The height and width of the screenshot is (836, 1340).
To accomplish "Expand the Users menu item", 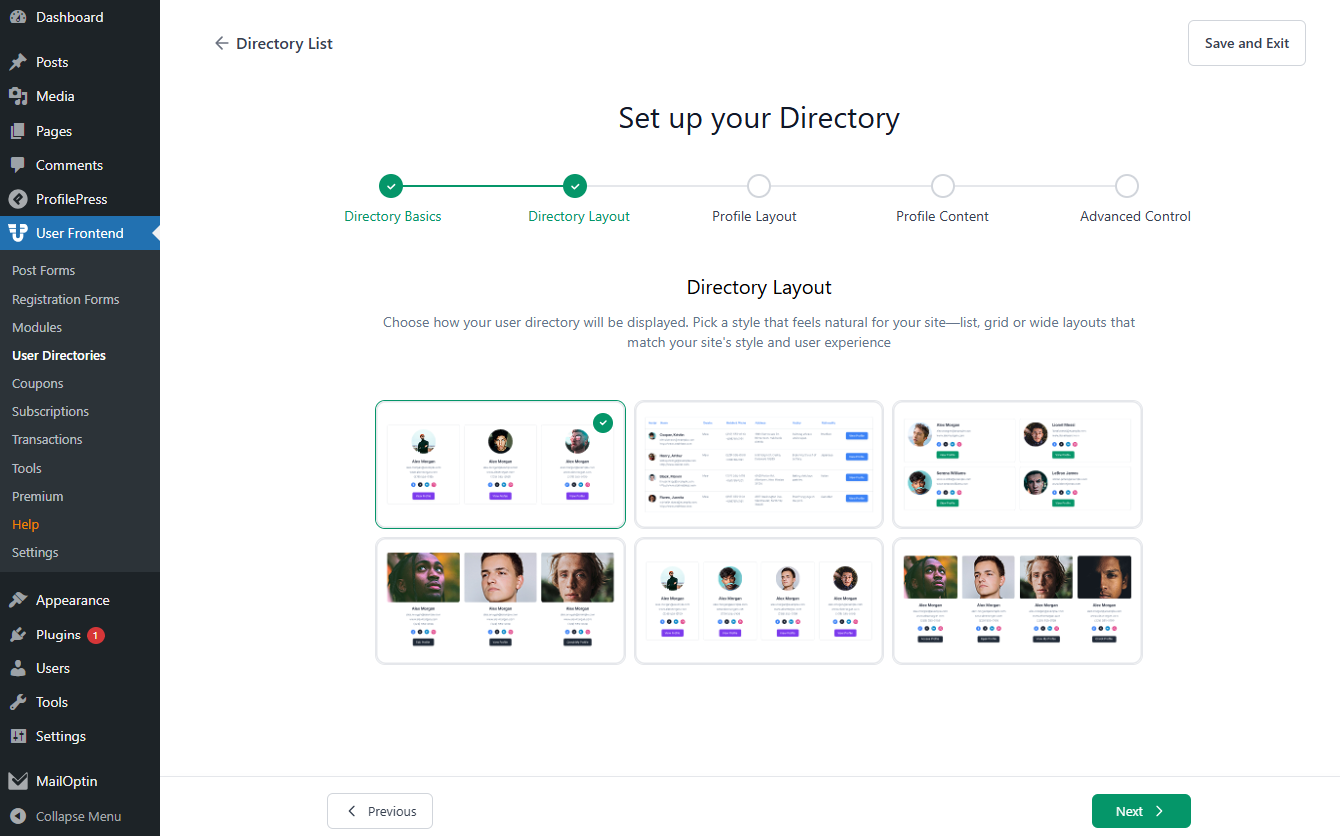I will [53, 668].
